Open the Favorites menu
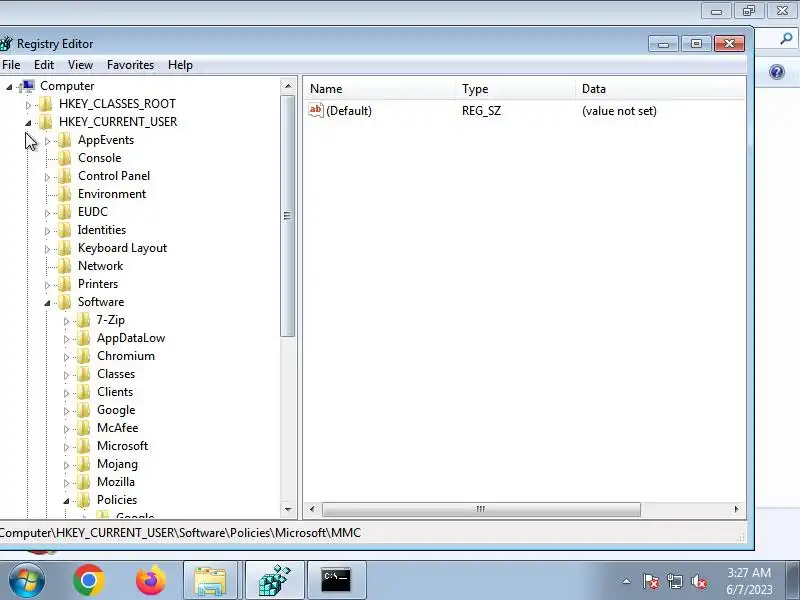This screenshot has width=800, height=600. [130, 65]
